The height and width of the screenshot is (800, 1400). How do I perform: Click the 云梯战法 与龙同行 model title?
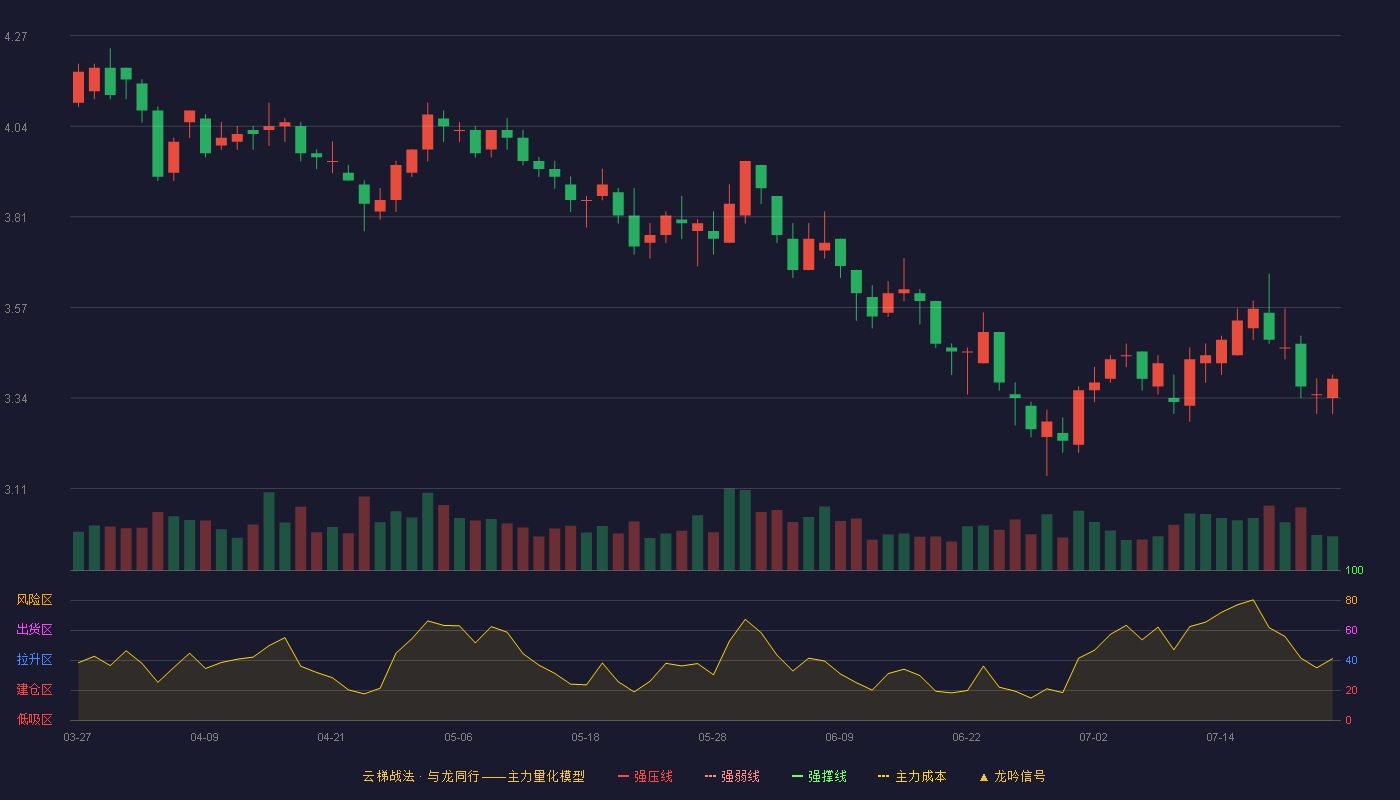coord(473,776)
